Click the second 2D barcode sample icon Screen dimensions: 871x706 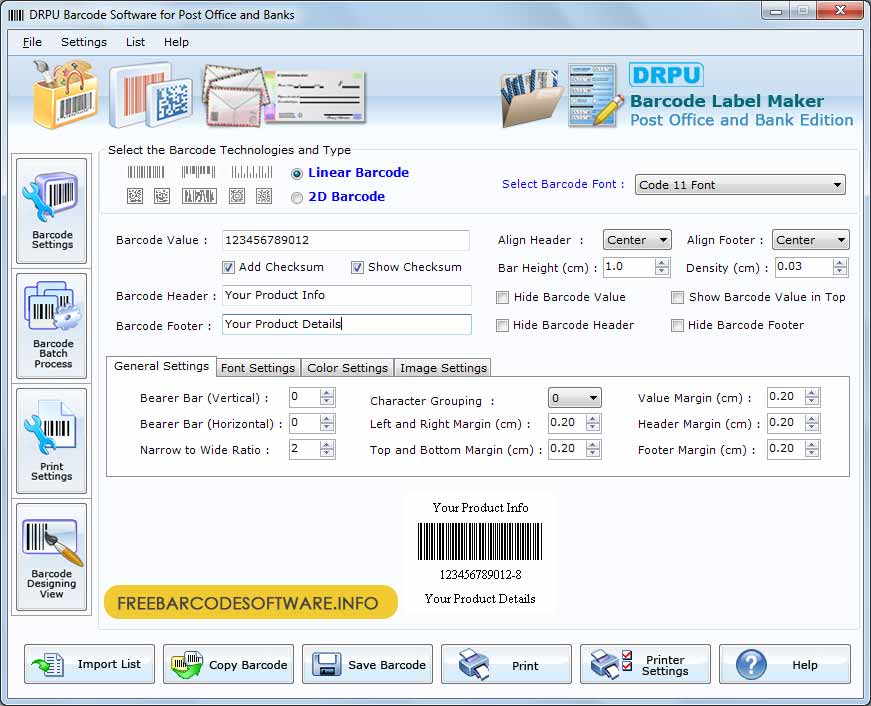click(x=162, y=196)
